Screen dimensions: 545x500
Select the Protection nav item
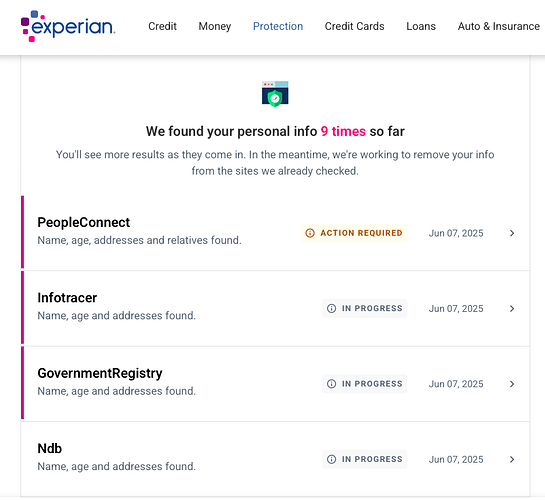278,26
